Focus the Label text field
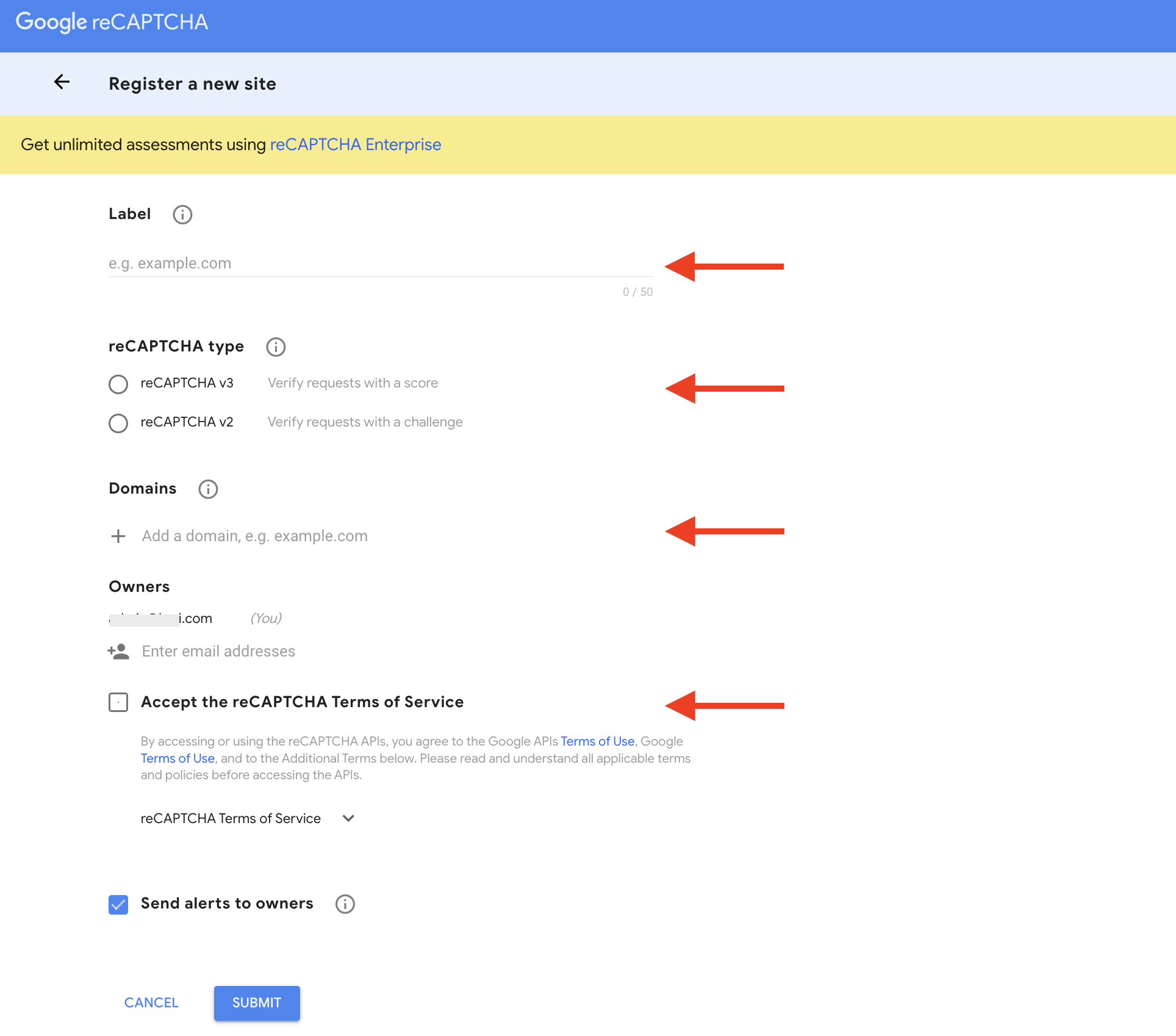 click(x=381, y=264)
